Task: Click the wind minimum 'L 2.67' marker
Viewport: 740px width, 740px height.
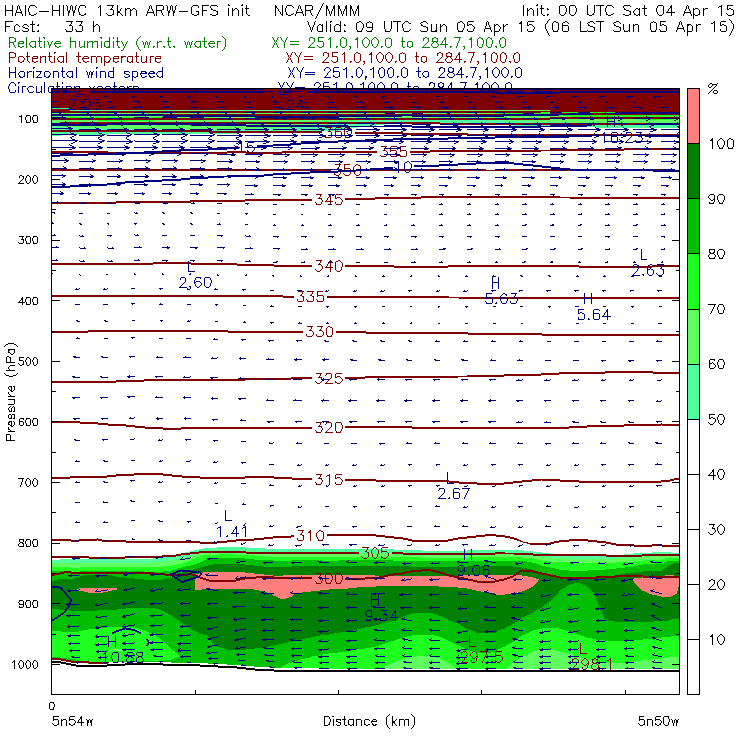Action: [x=454, y=486]
